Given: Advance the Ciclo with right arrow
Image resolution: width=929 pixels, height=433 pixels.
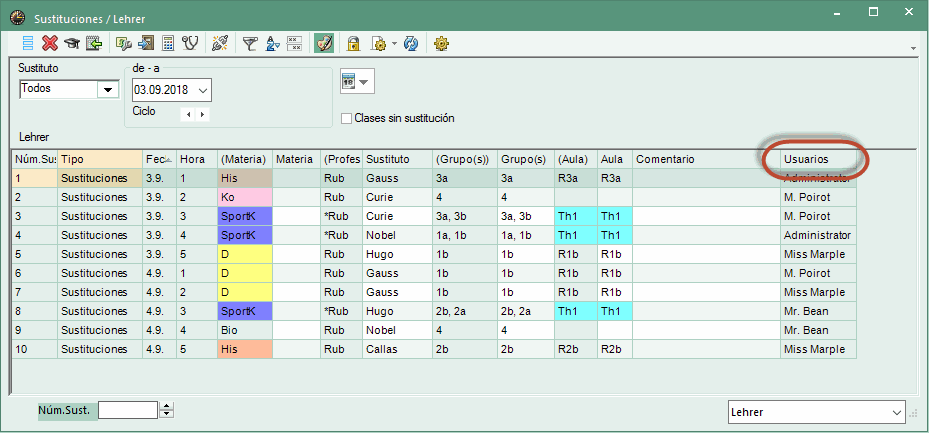Looking at the screenshot, I should click(x=203, y=114).
